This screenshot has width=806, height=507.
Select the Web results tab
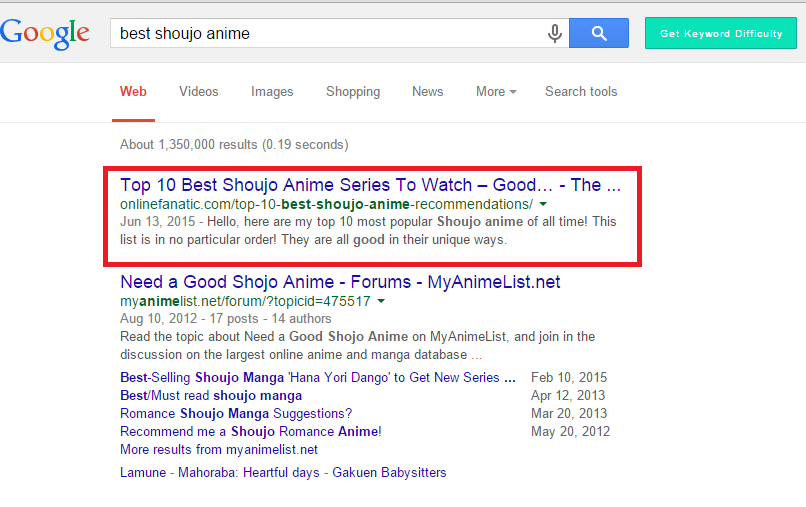tap(133, 91)
